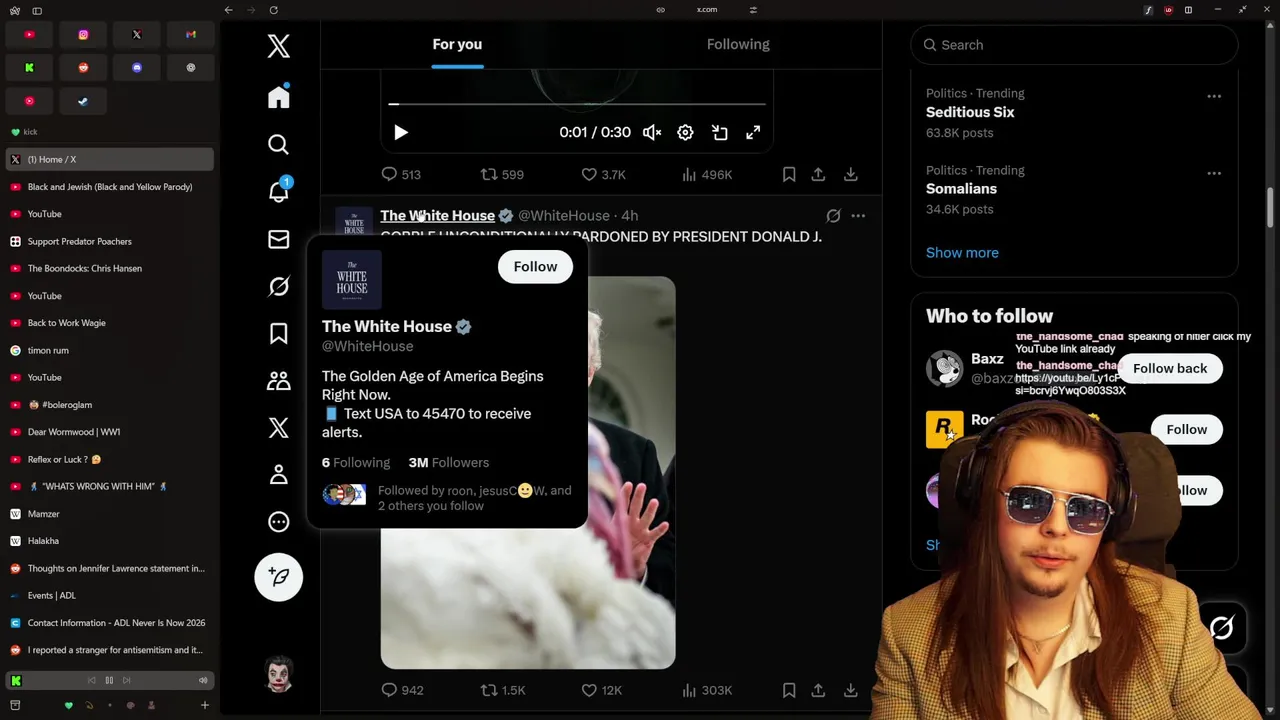Click the page vertical scrollbar

(1271, 208)
